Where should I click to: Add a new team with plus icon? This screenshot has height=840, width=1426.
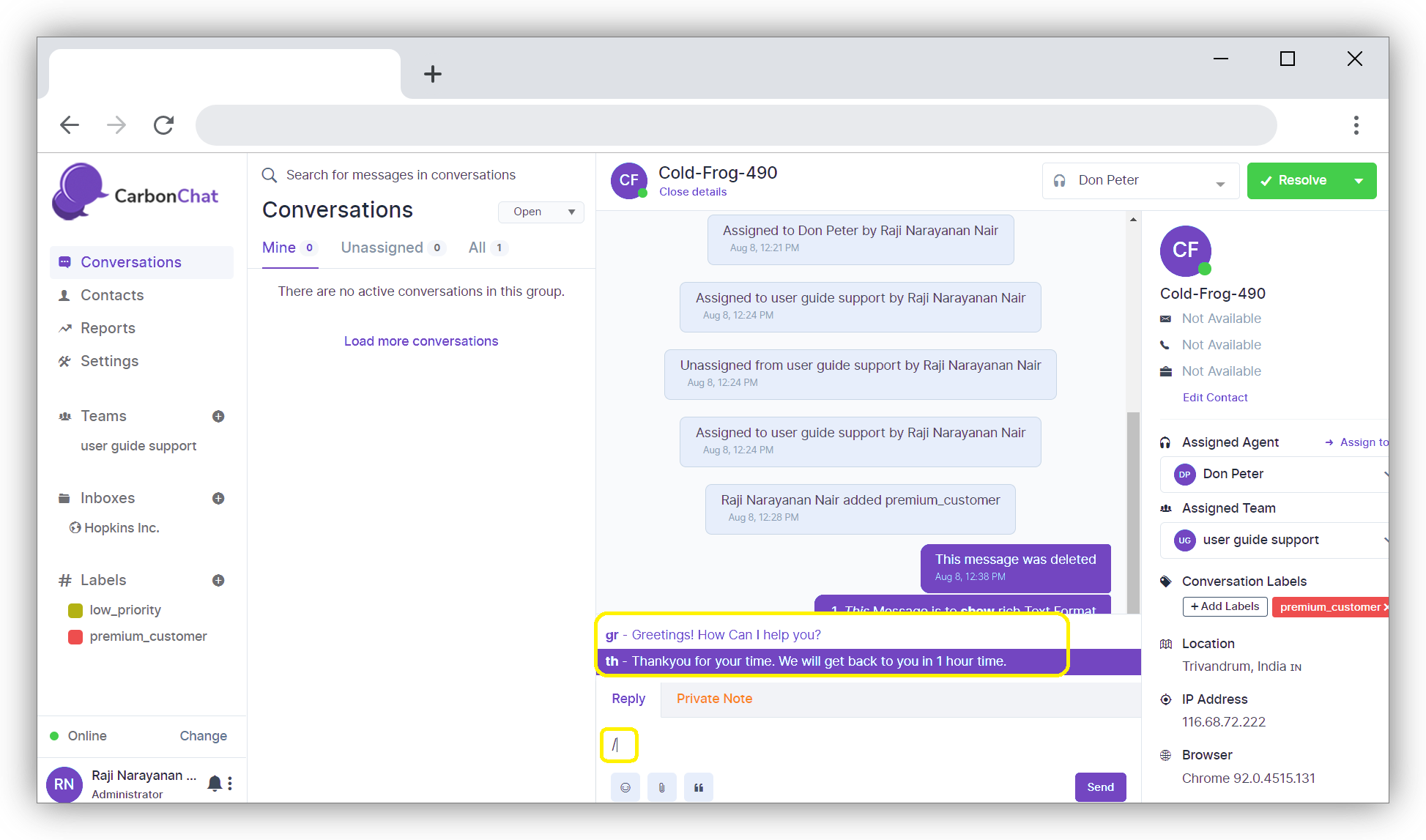coord(218,416)
